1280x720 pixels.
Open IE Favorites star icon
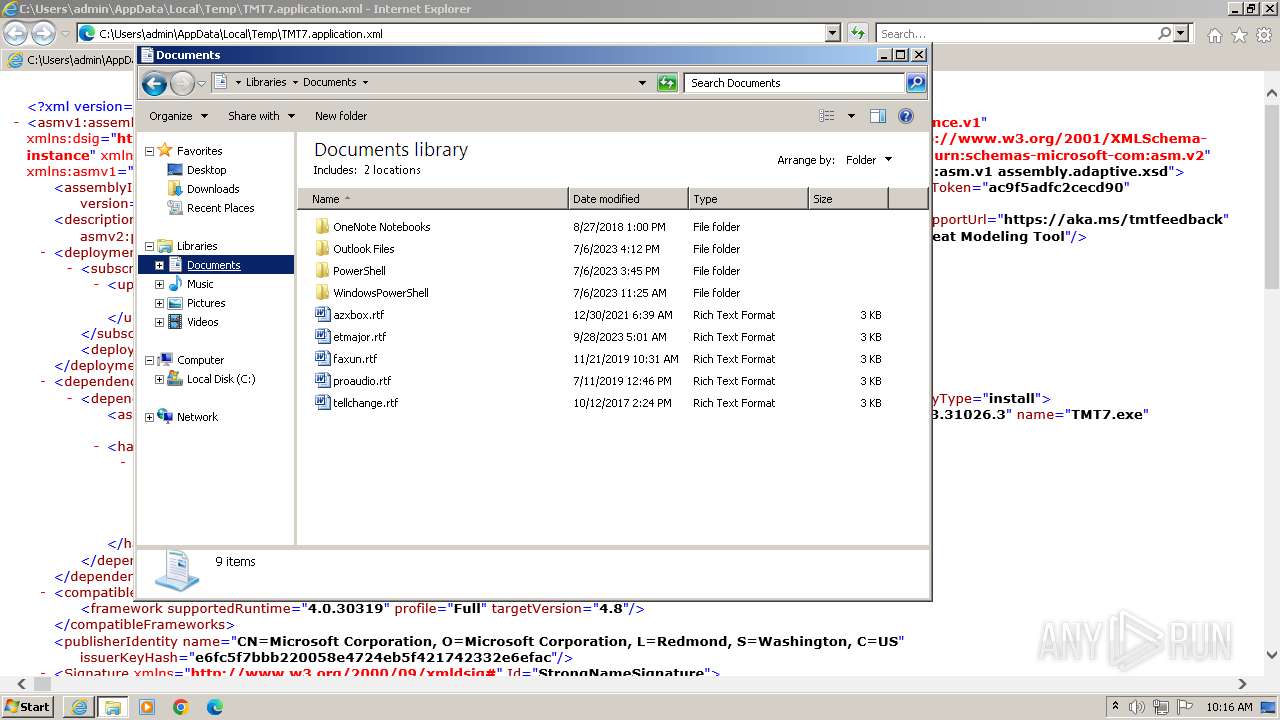click(1239, 35)
